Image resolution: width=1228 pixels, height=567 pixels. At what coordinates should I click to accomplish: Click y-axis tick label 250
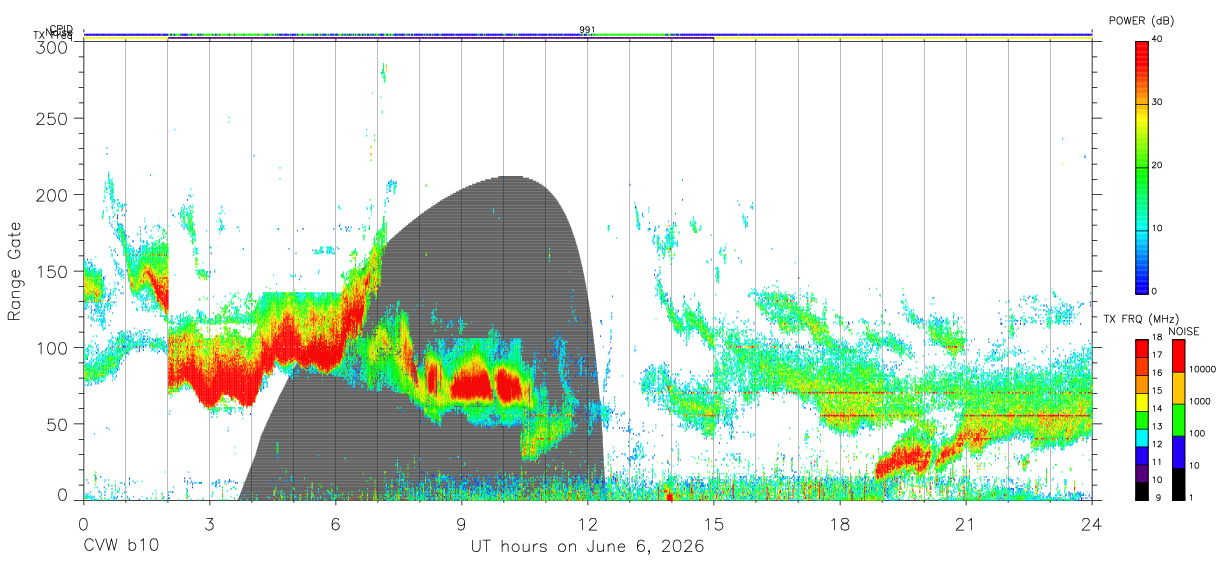54,118
